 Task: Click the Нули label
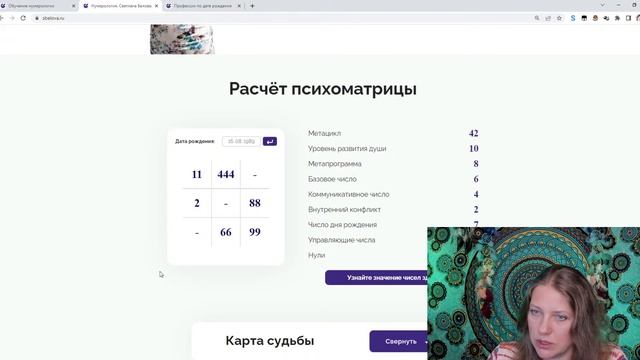pos(317,255)
